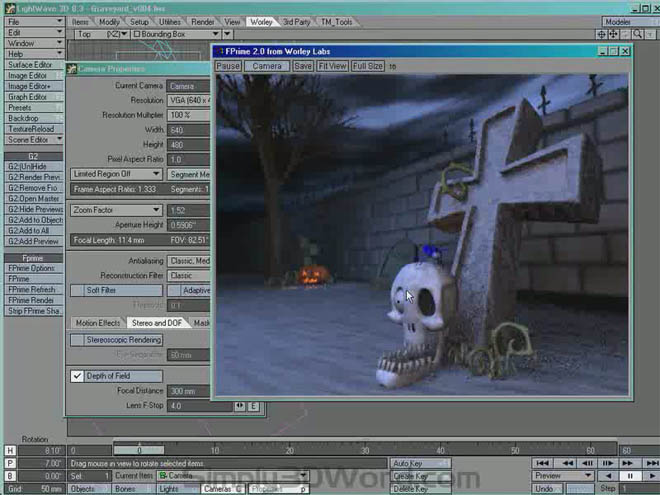This screenshot has width=660, height=495.
Task: Switch to the Render tab
Action: pos(202,22)
